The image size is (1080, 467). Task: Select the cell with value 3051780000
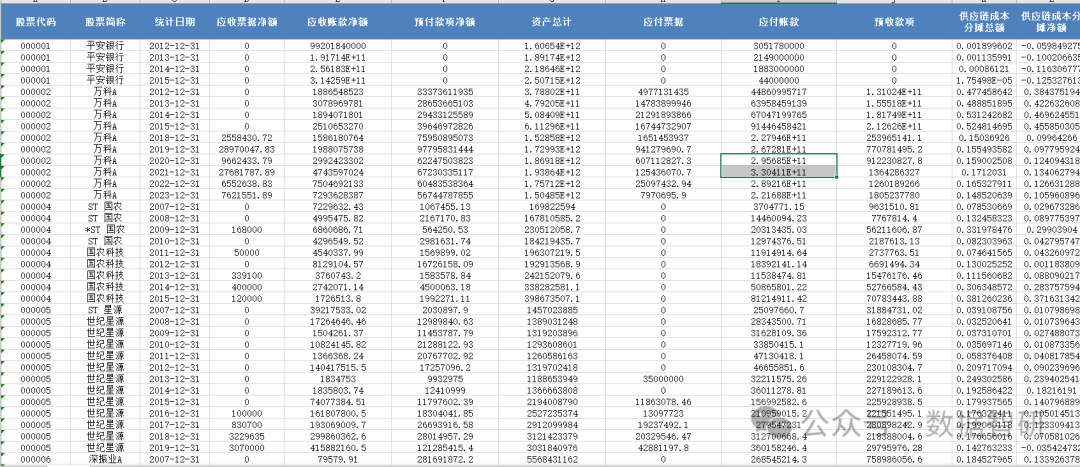tap(779, 45)
